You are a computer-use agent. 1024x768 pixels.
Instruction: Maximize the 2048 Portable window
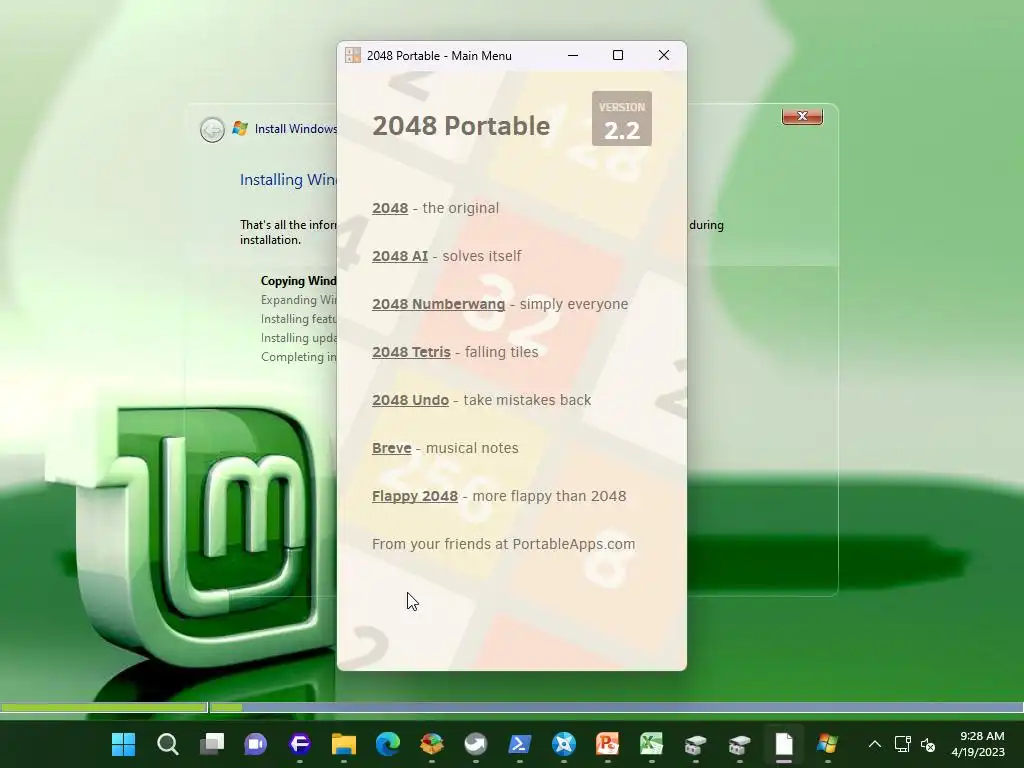click(618, 56)
